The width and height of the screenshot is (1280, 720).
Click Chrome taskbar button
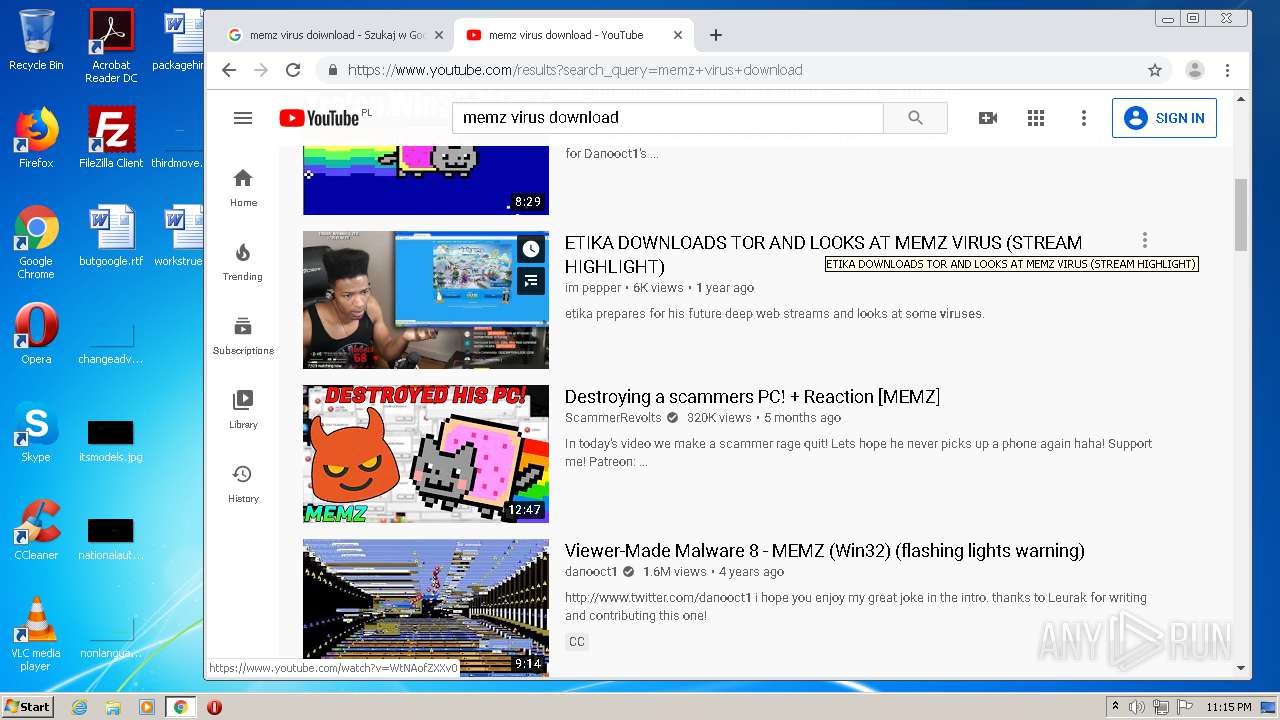click(180, 707)
